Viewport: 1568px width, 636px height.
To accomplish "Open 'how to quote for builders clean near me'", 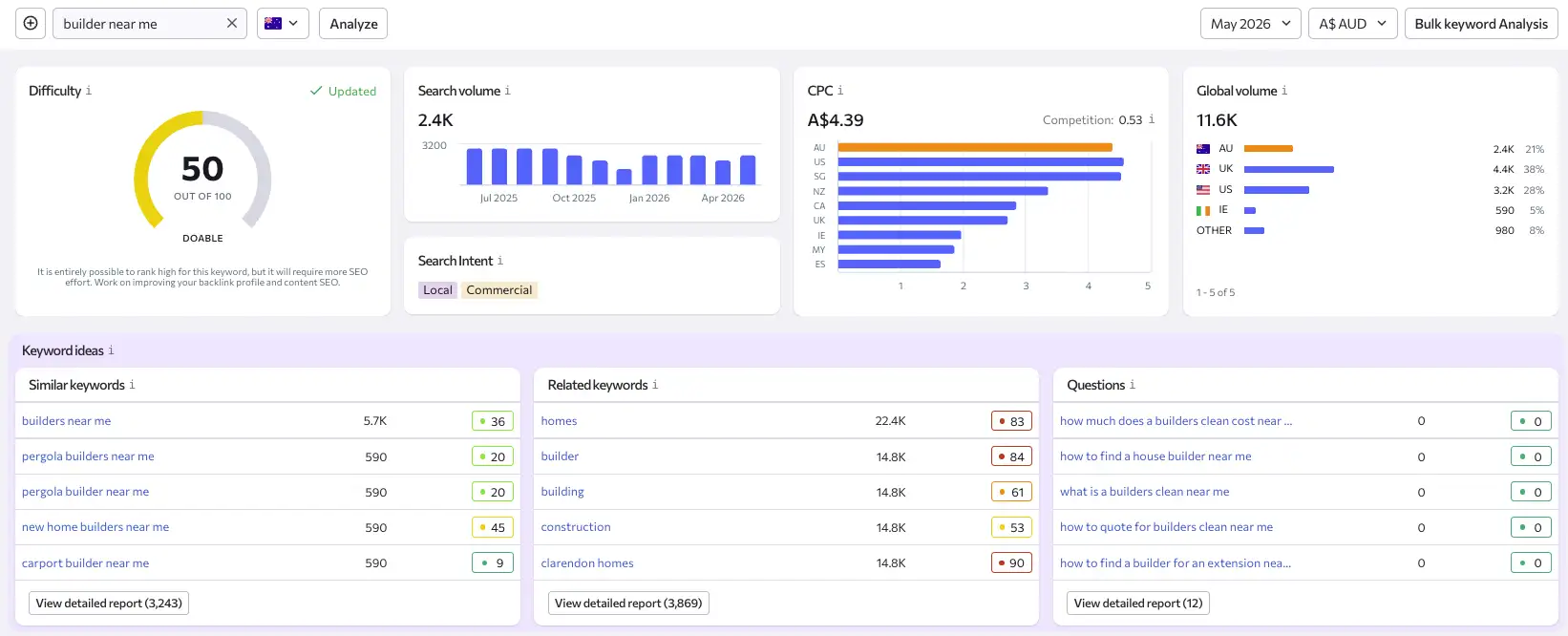I will [x=1166, y=527].
